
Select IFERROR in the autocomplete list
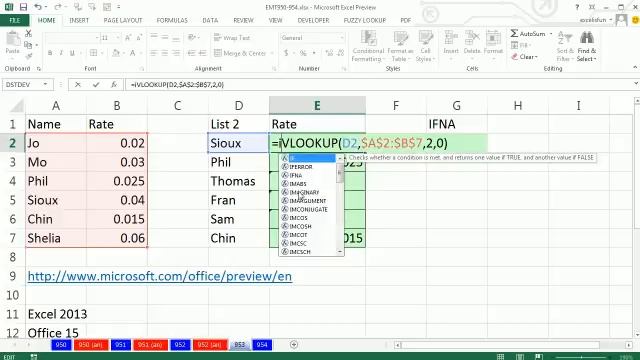(x=301, y=167)
